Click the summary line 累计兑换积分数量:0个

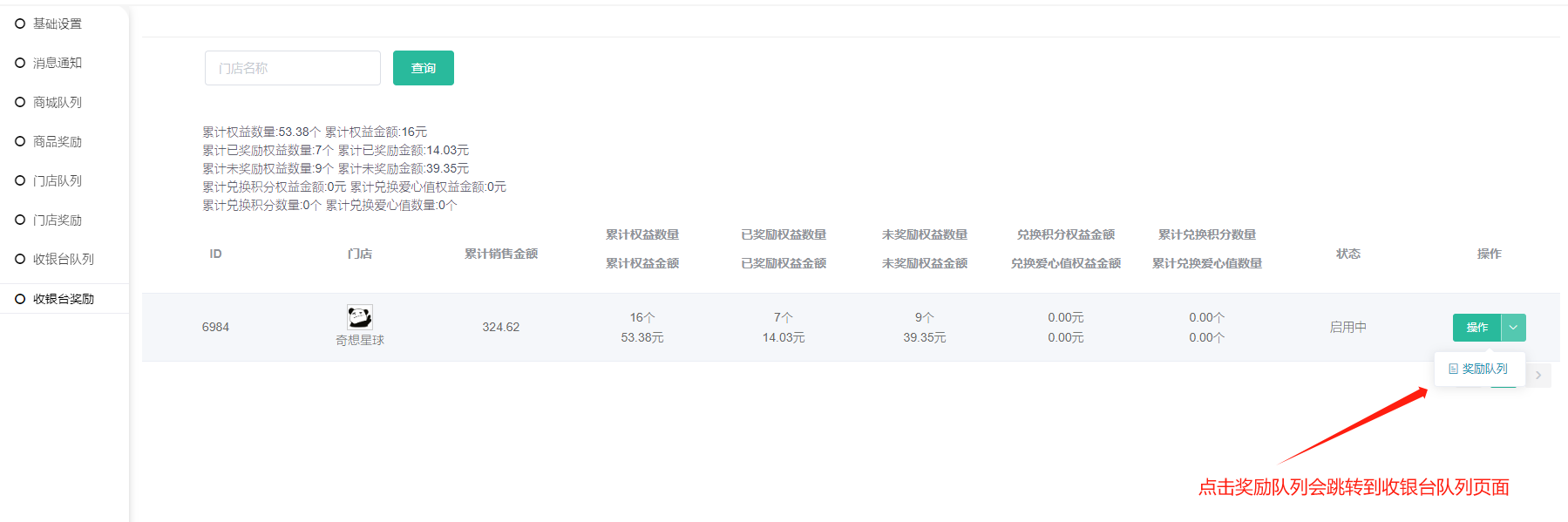[x=262, y=205]
